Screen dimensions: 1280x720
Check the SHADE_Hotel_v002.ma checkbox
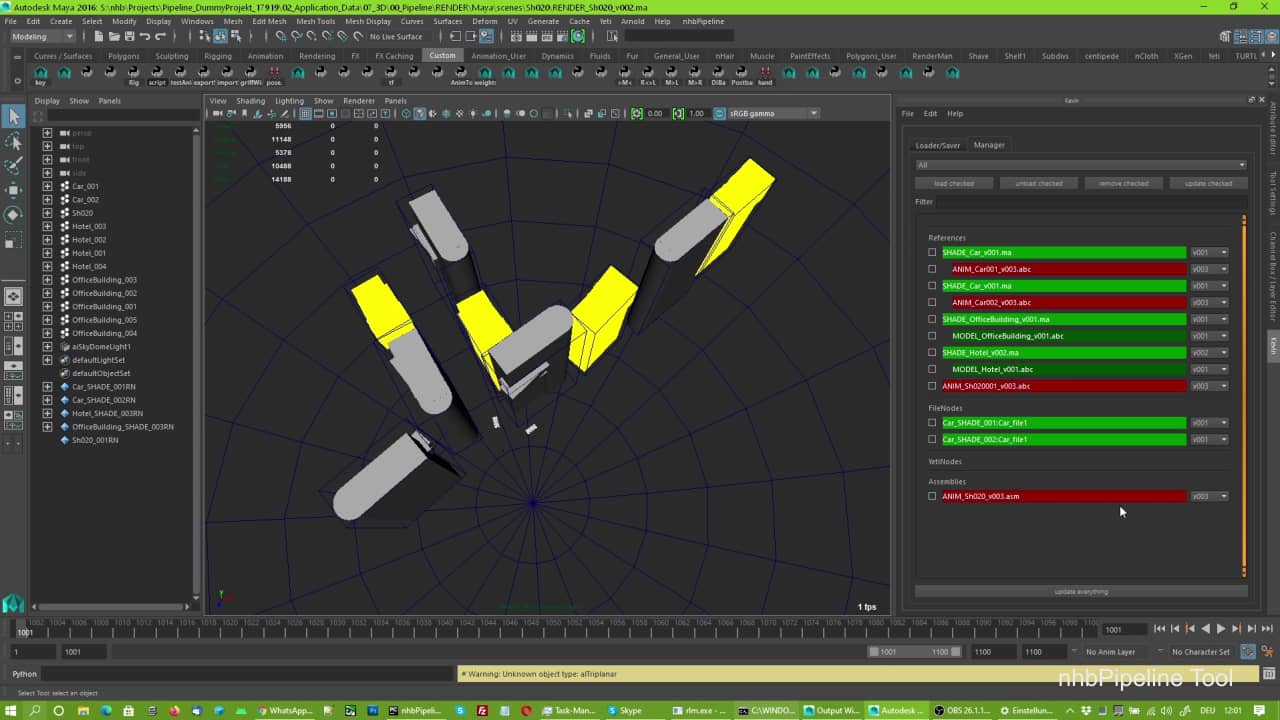coord(932,352)
